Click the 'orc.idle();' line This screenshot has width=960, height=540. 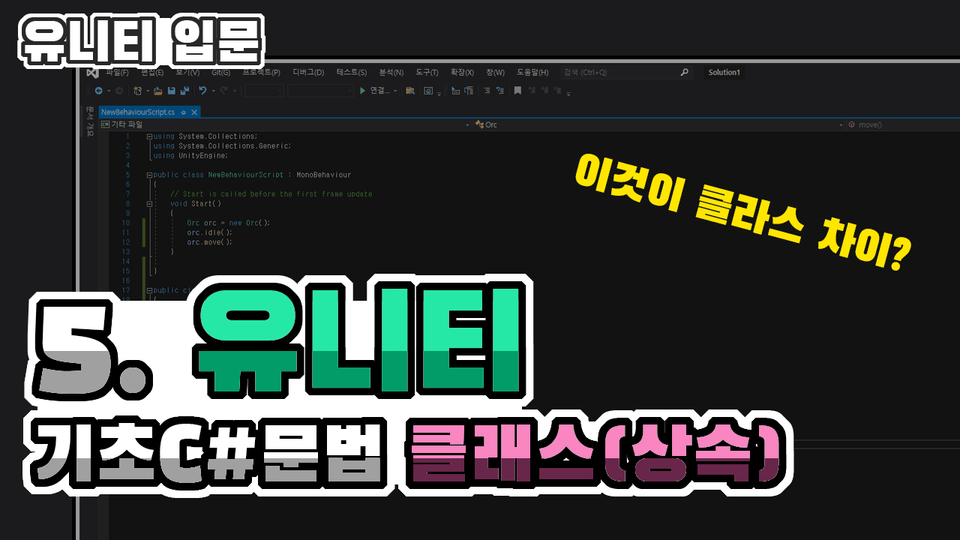tap(209, 233)
